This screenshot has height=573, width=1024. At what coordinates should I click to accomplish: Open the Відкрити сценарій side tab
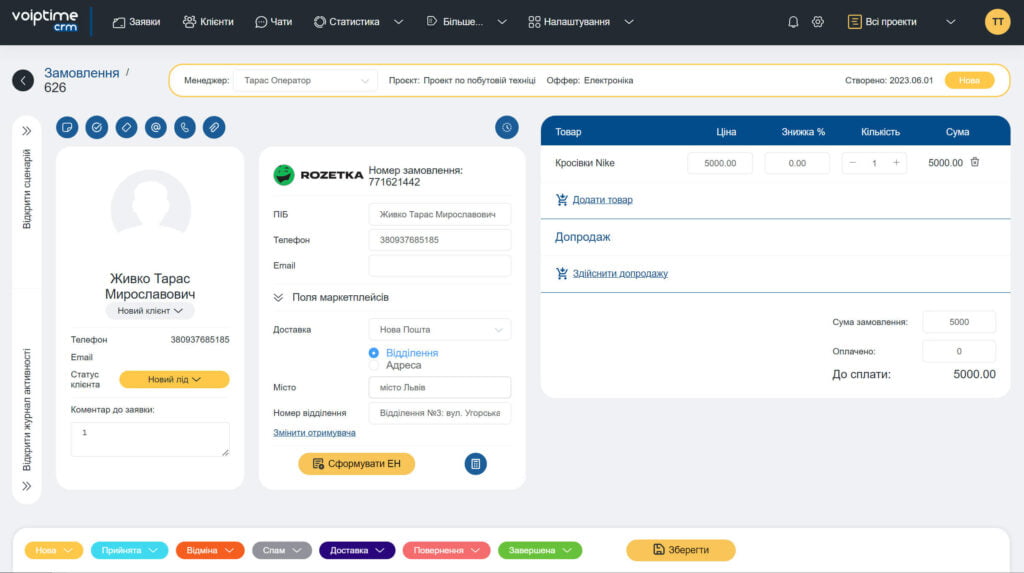pos(27,189)
